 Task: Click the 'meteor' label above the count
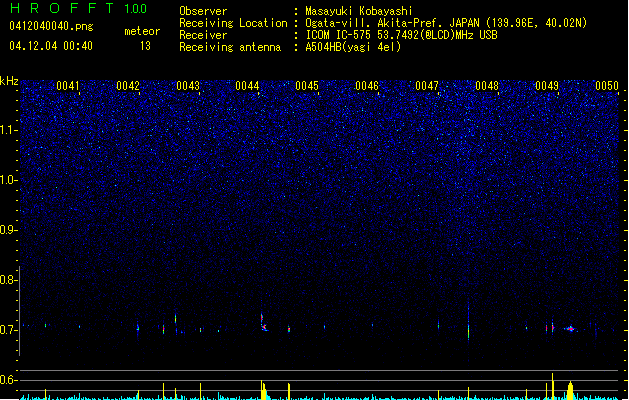[142, 31]
